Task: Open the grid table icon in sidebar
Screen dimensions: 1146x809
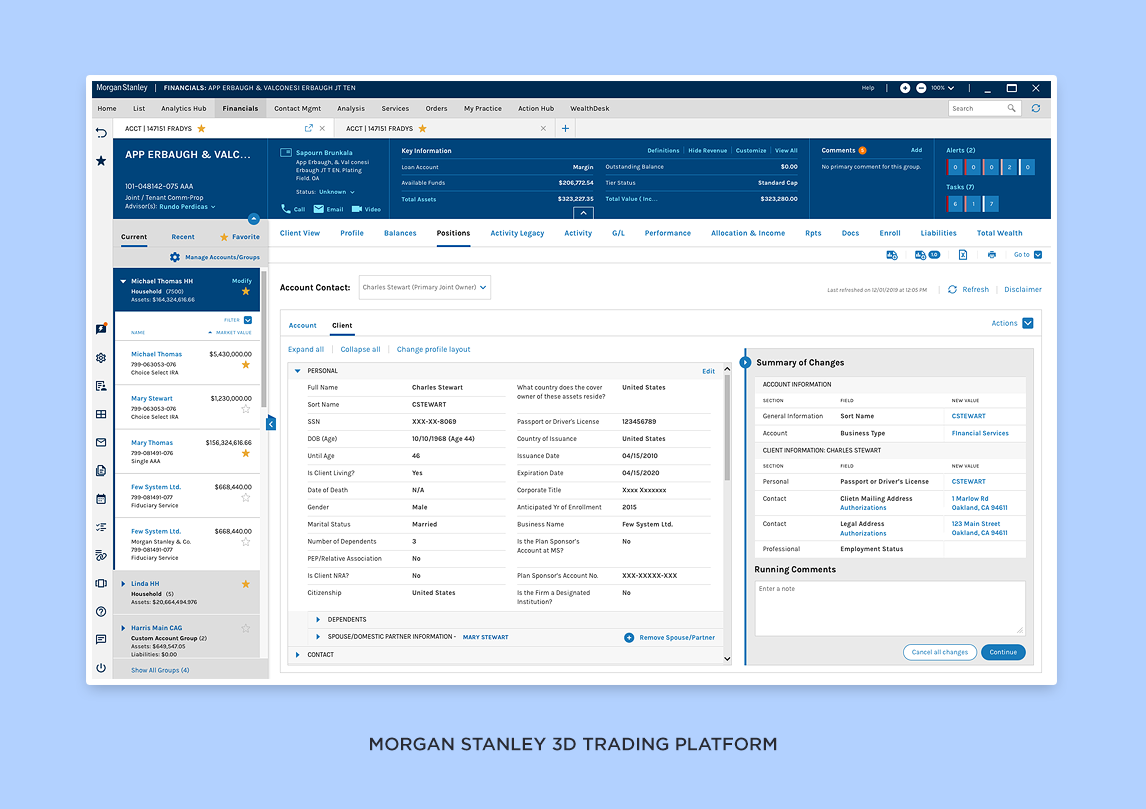Action: click(x=101, y=414)
